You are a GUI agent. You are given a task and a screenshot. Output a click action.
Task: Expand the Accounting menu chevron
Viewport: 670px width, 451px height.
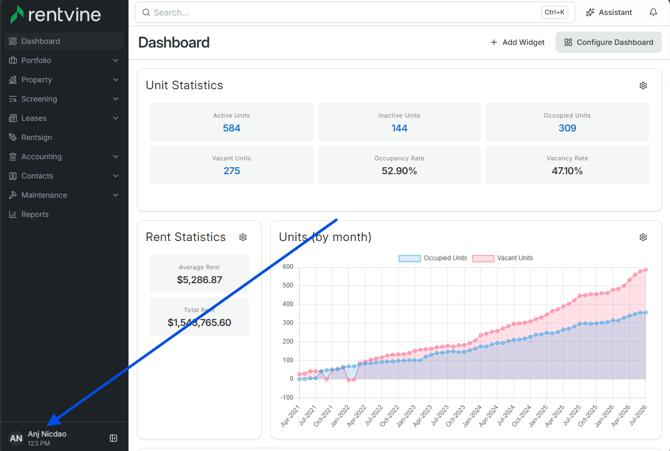pos(115,157)
